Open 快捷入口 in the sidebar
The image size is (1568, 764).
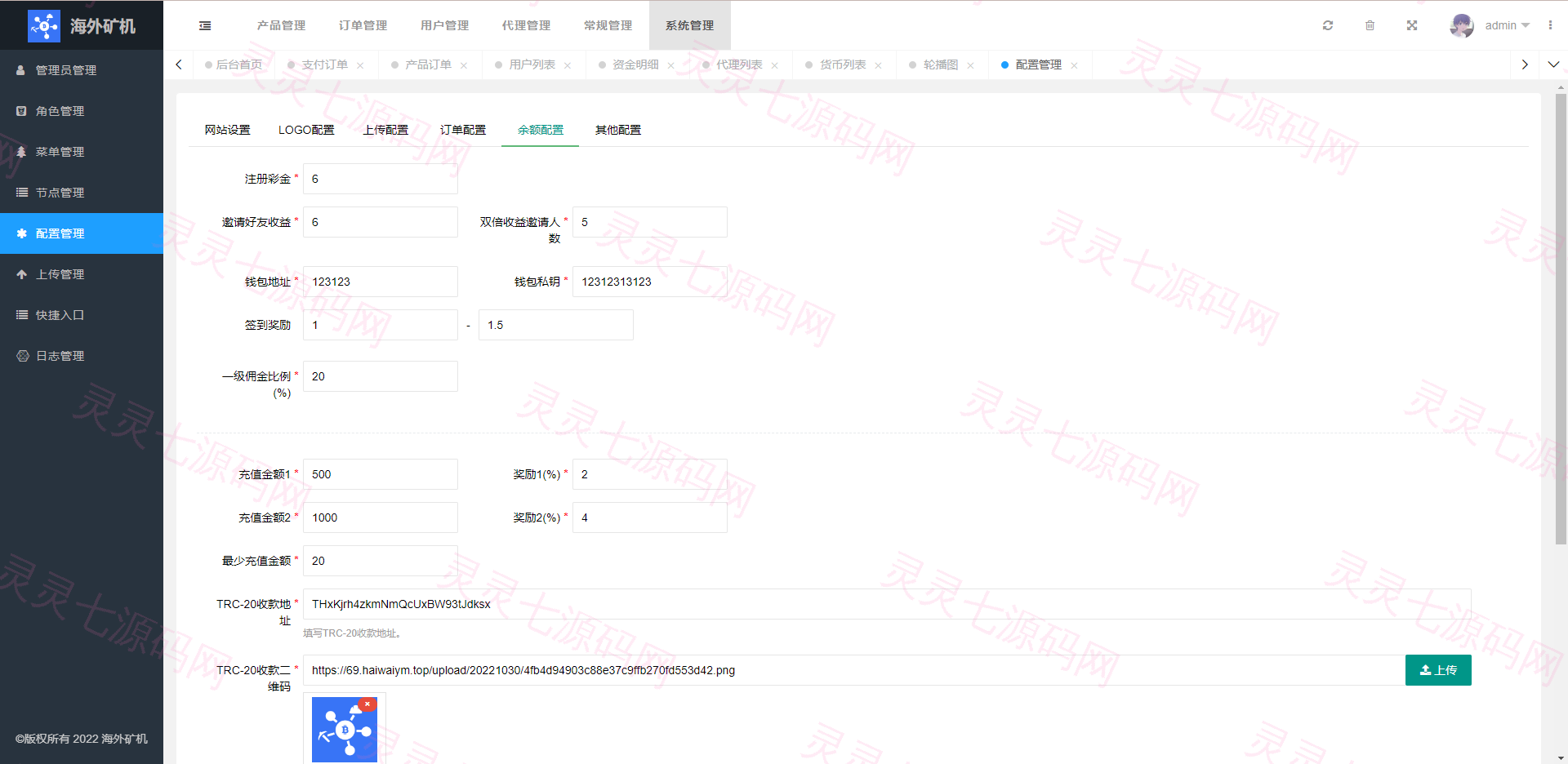click(x=82, y=315)
